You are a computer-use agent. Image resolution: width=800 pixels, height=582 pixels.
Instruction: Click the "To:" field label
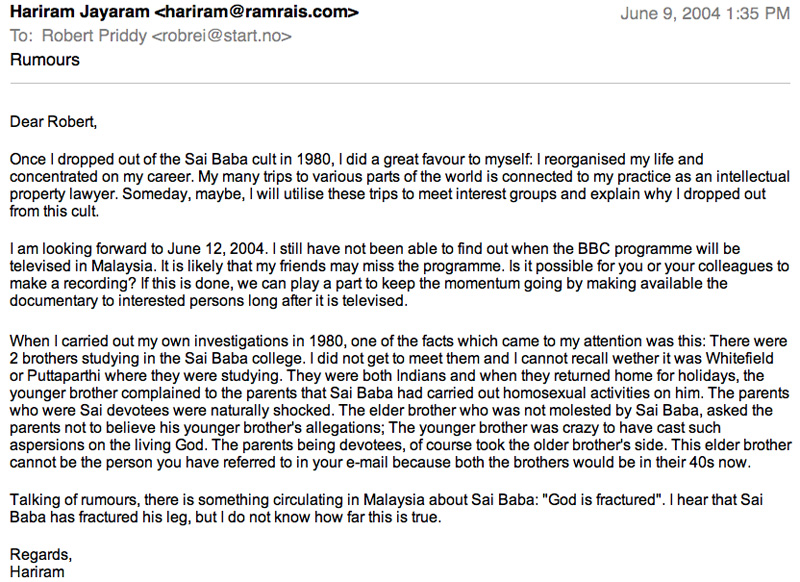click(x=20, y=37)
